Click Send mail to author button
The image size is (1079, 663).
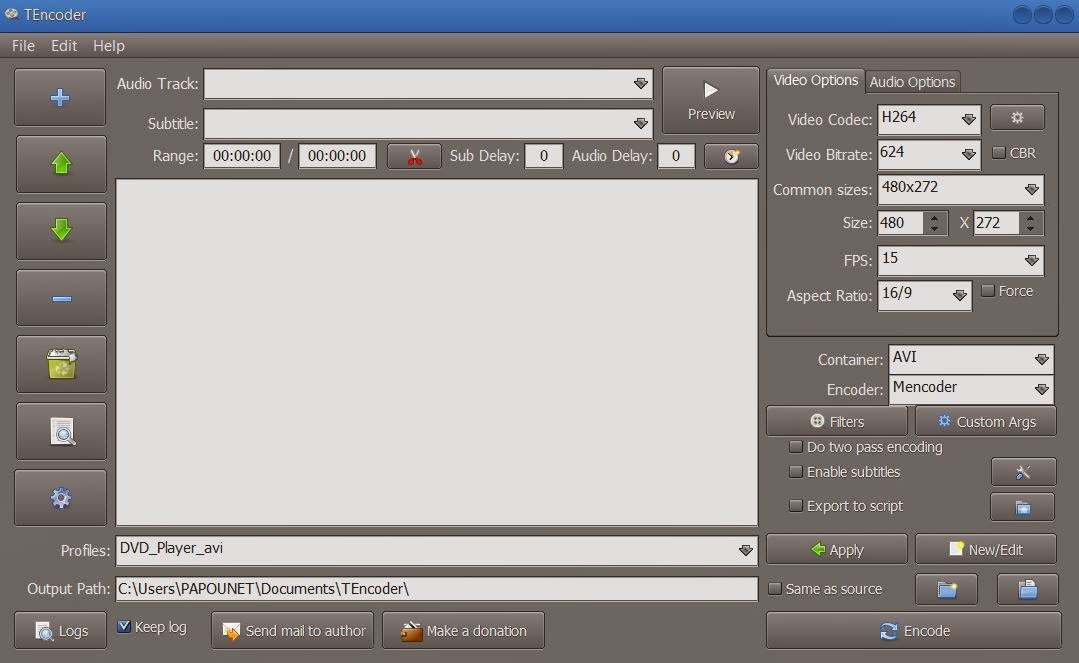coord(292,631)
